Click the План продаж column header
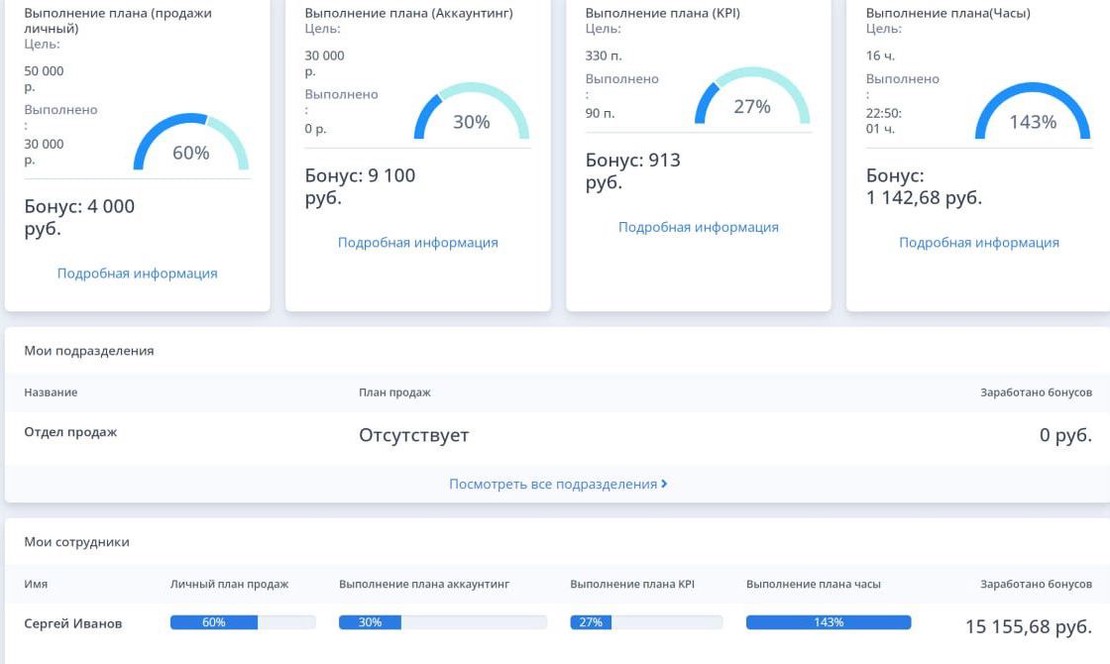Viewport: 1110px width, 664px height. [x=394, y=393]
